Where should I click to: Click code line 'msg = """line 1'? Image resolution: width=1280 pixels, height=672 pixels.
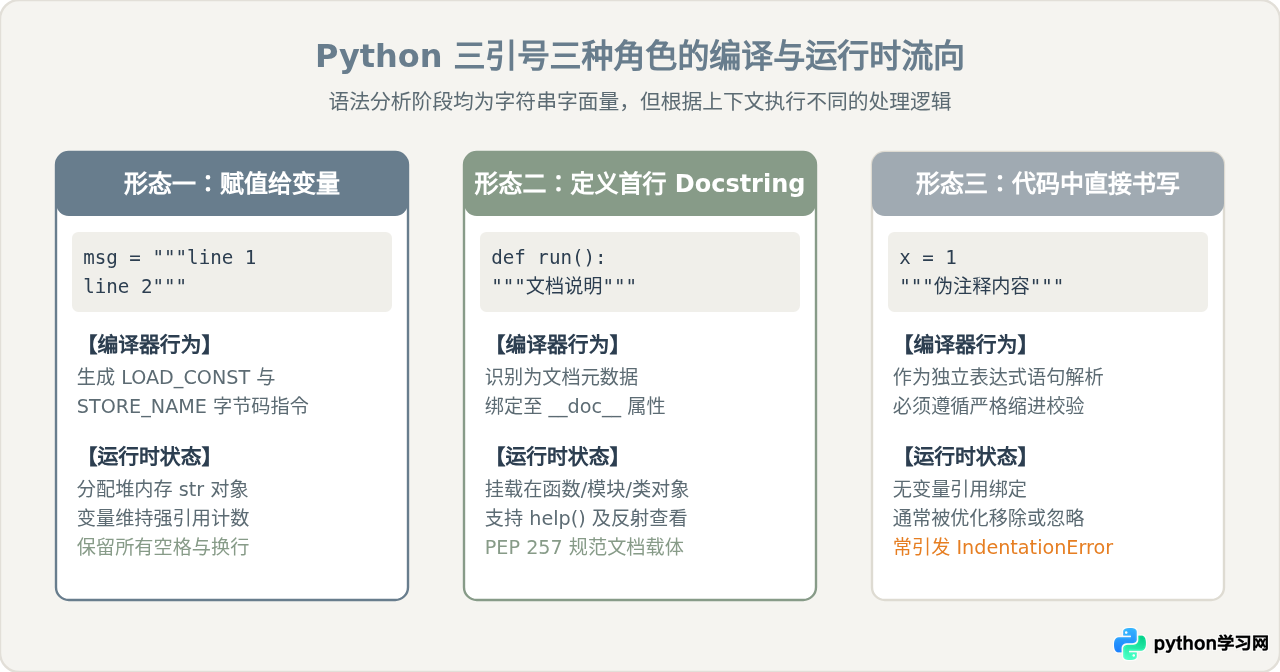pos(170,258)
